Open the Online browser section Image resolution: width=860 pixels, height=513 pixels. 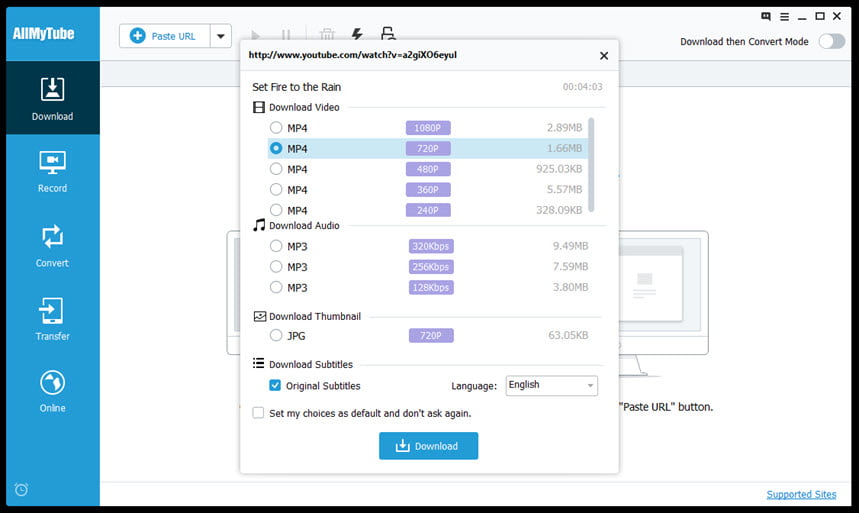[53, 391]
